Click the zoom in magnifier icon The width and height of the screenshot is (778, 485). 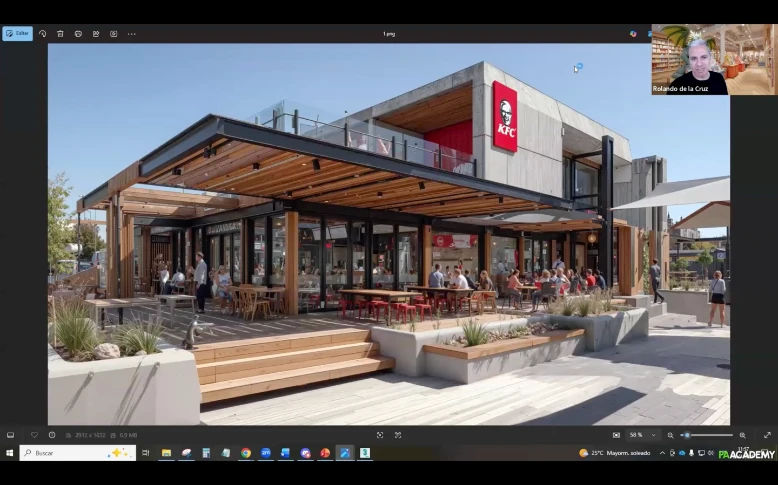tap(742, 435)
